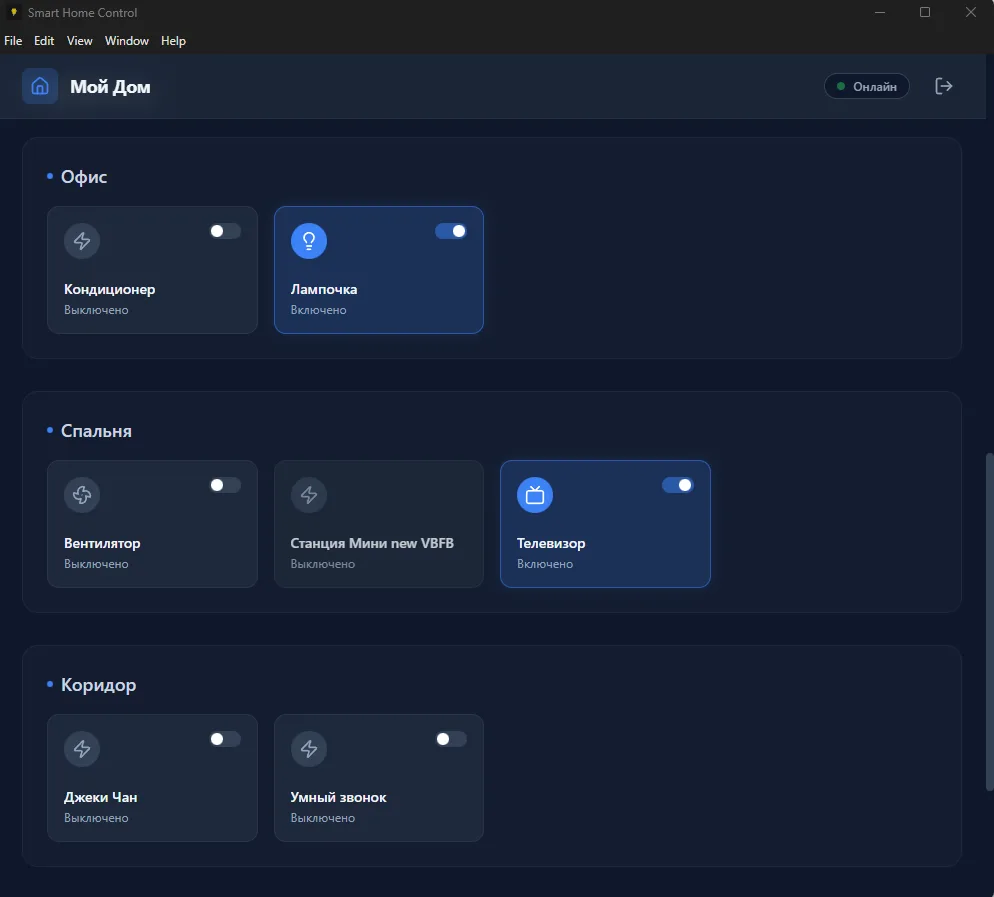Screen dimensions: 994x897
Task: Turn off the Лампочка toggle
Action: [x=451, y=231]
